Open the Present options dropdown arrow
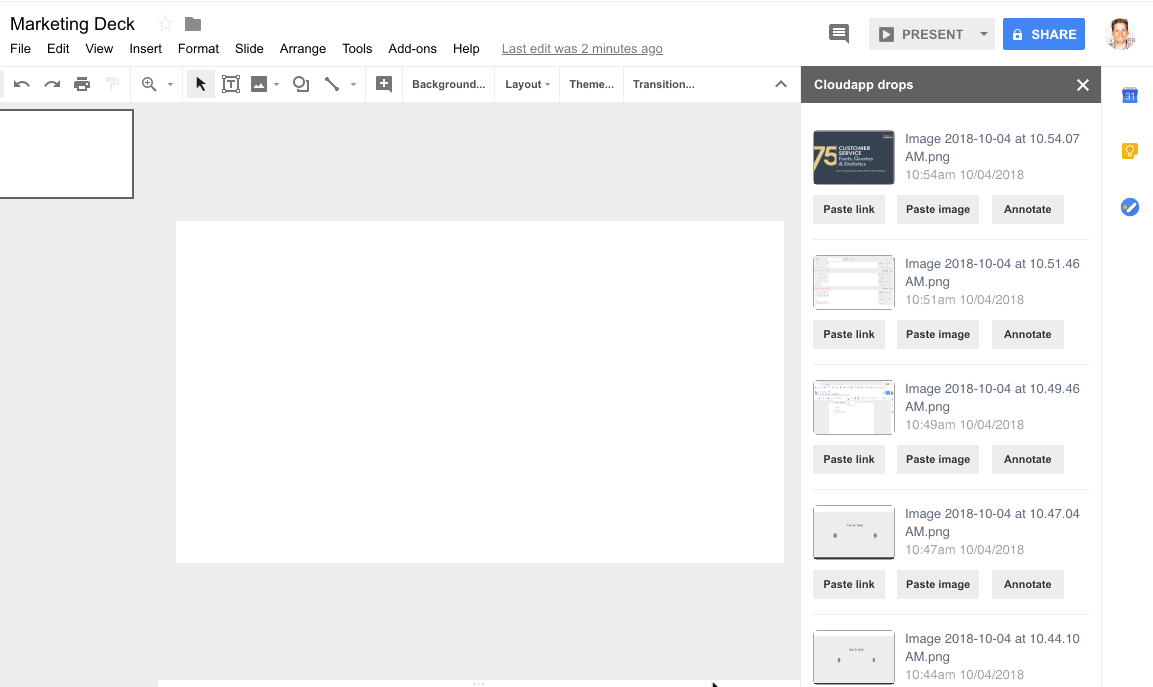1153x687 pixels. click(x=984, y=34)
